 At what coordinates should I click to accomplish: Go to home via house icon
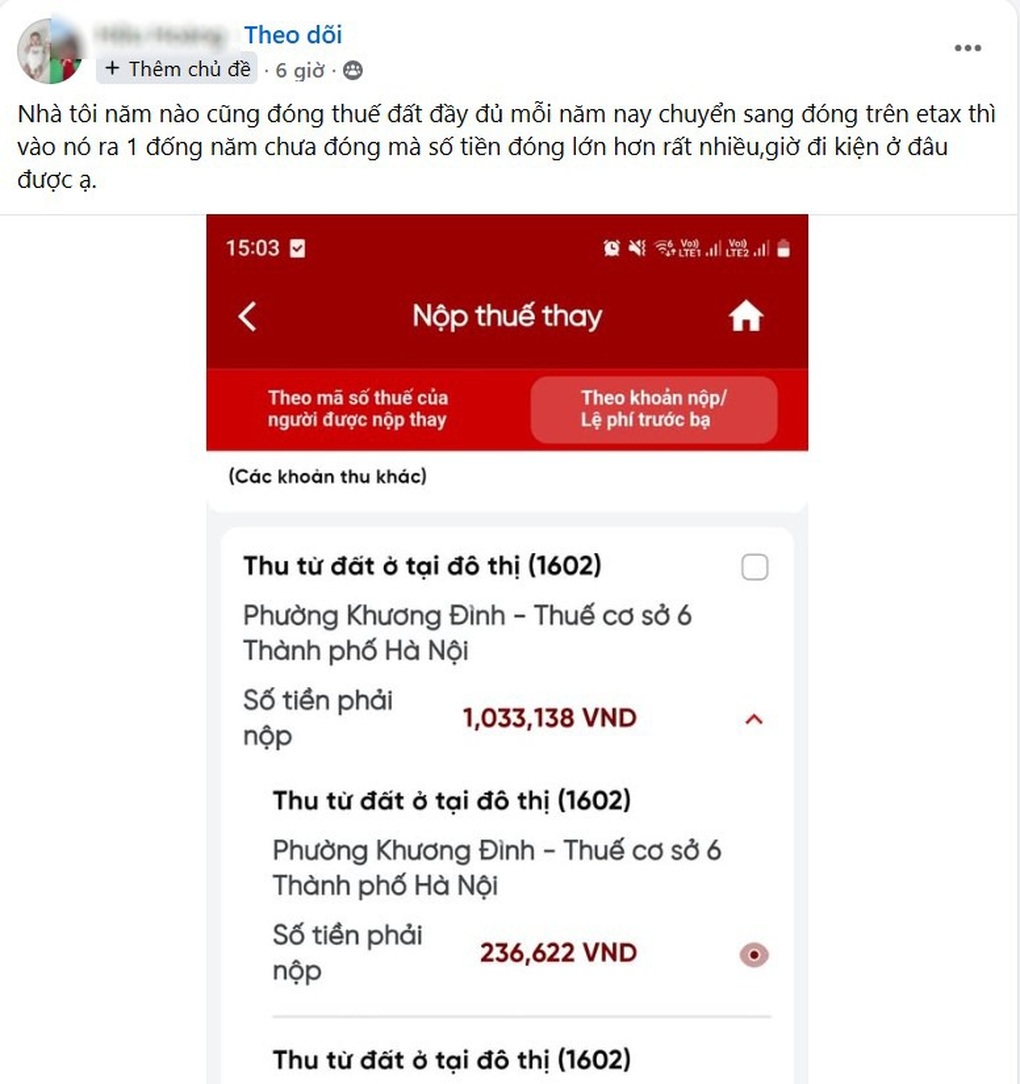745,317
